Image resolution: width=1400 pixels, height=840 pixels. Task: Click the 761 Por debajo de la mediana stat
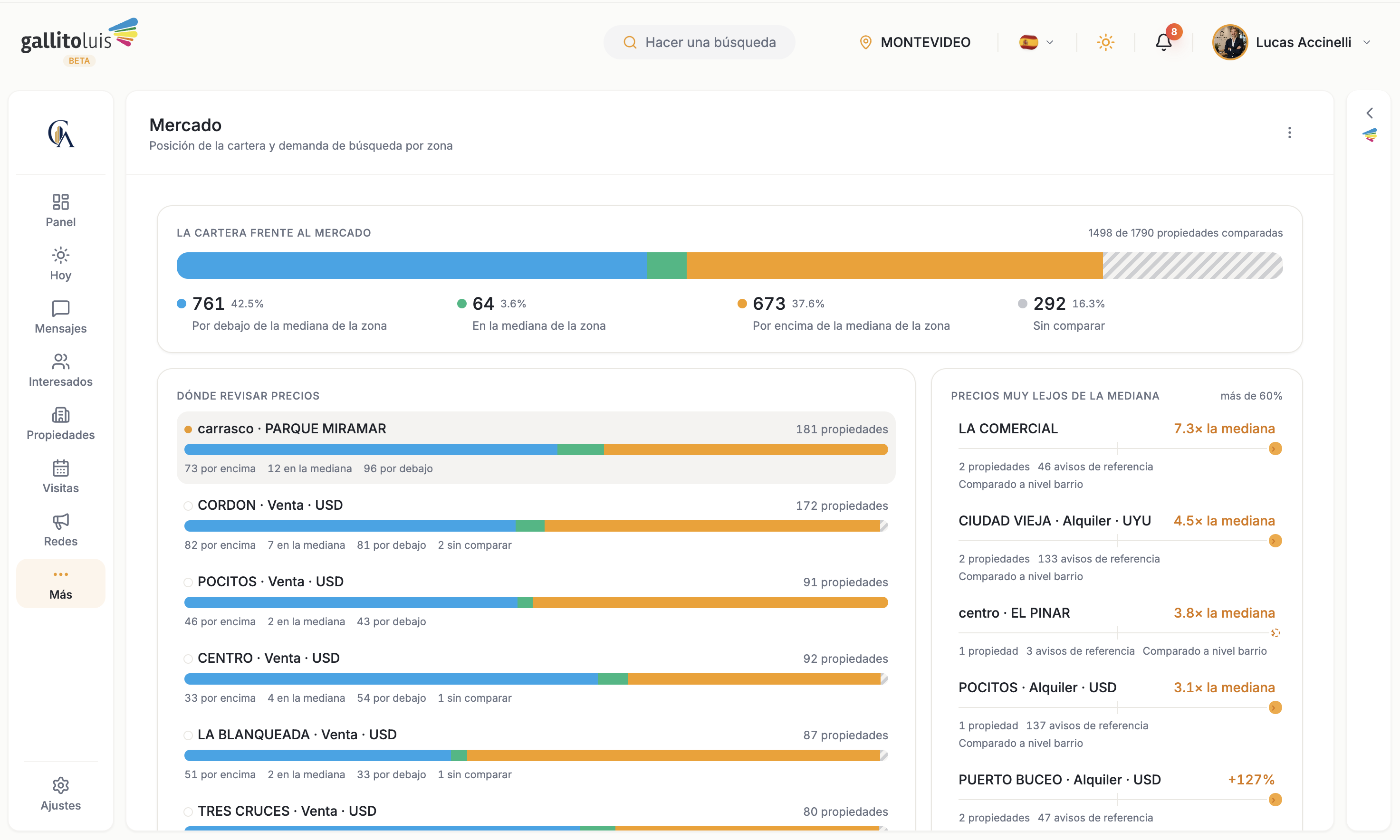tap(282, 313)
